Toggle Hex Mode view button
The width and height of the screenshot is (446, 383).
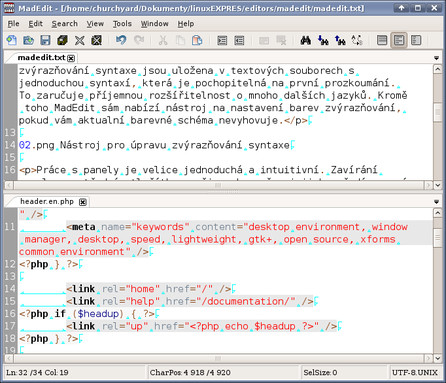point(416,40)
